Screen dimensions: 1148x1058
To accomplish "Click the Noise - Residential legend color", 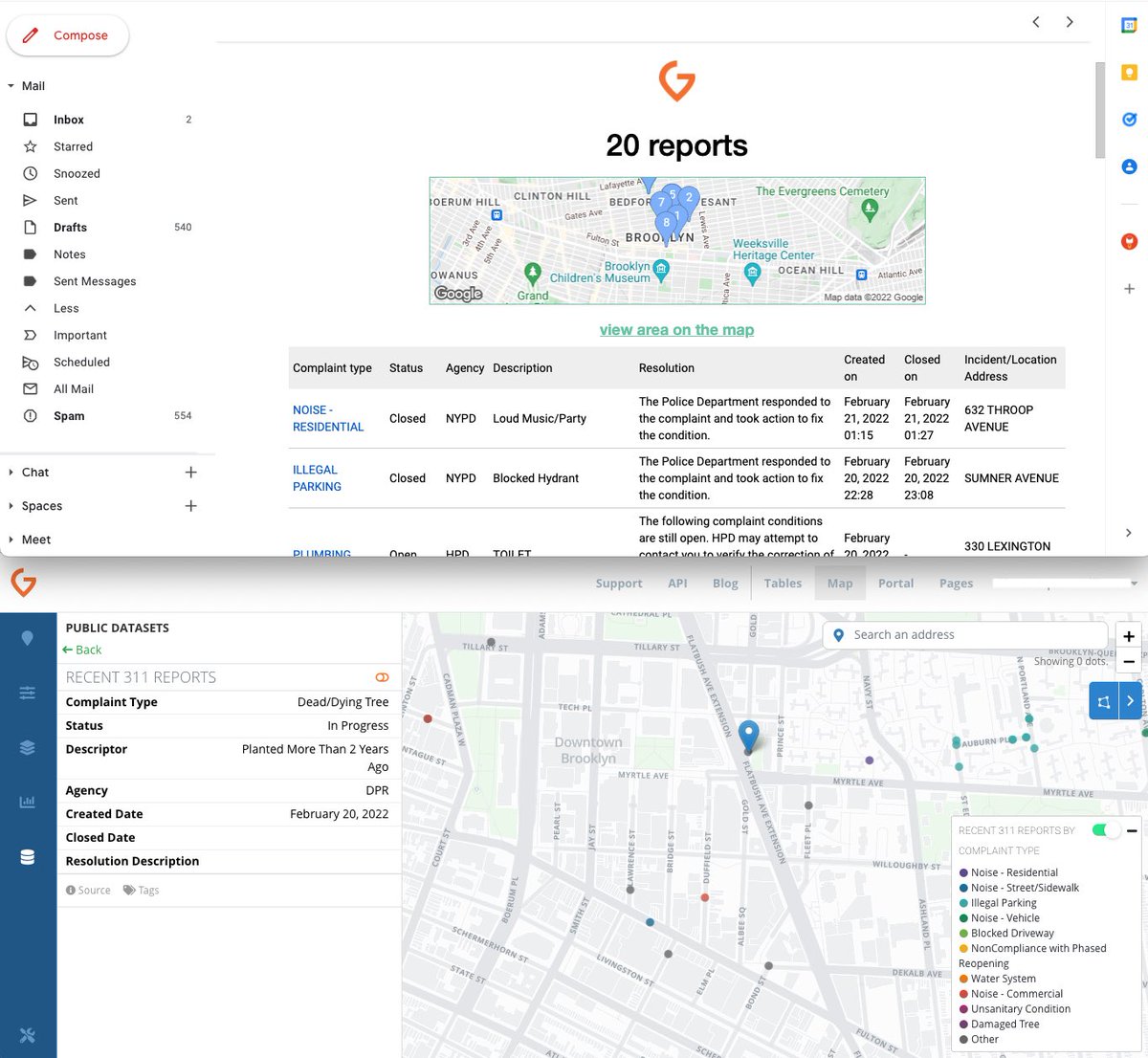I will point(963,872).
